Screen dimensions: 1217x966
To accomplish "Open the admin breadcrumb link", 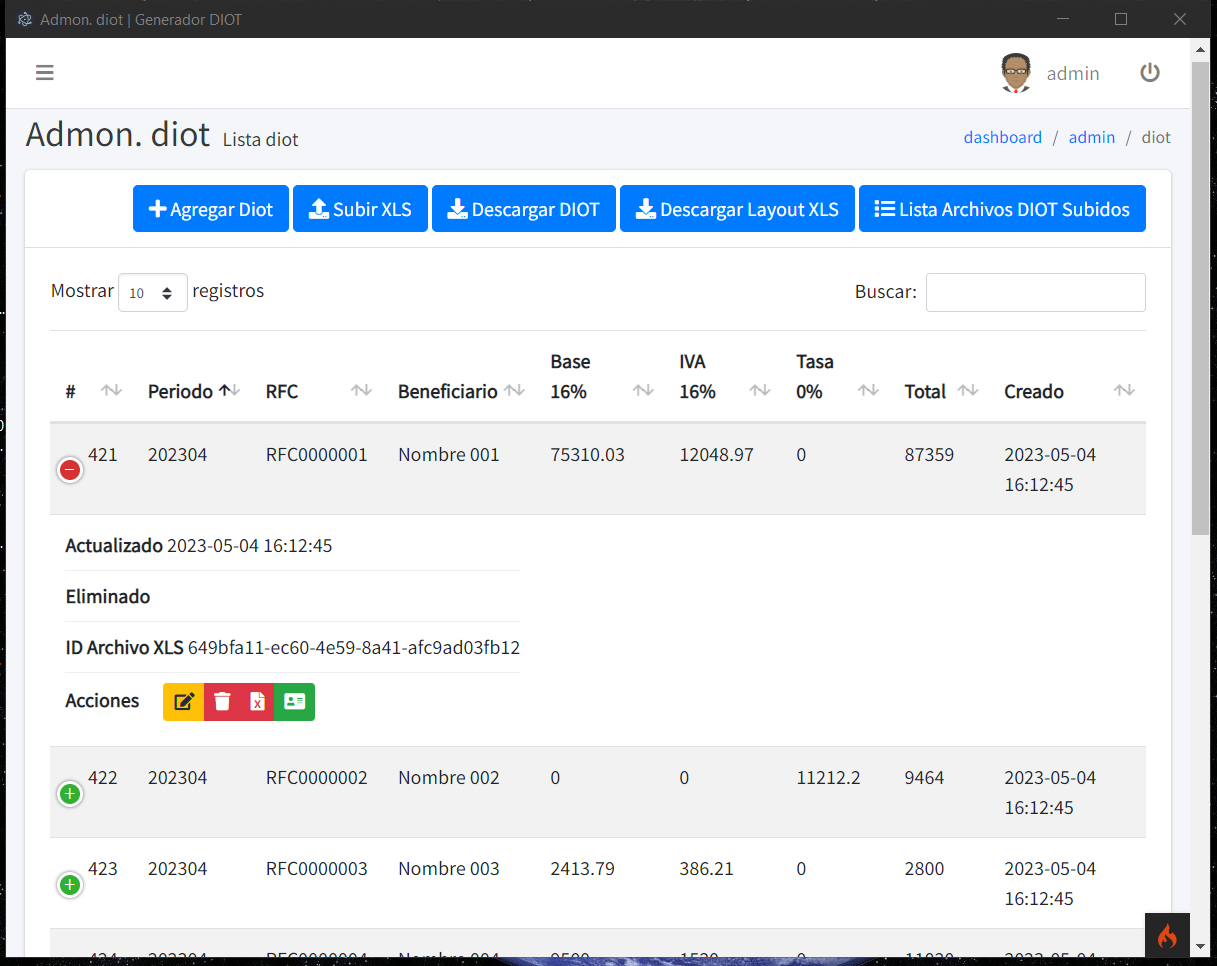I will tap(1091, 137).
